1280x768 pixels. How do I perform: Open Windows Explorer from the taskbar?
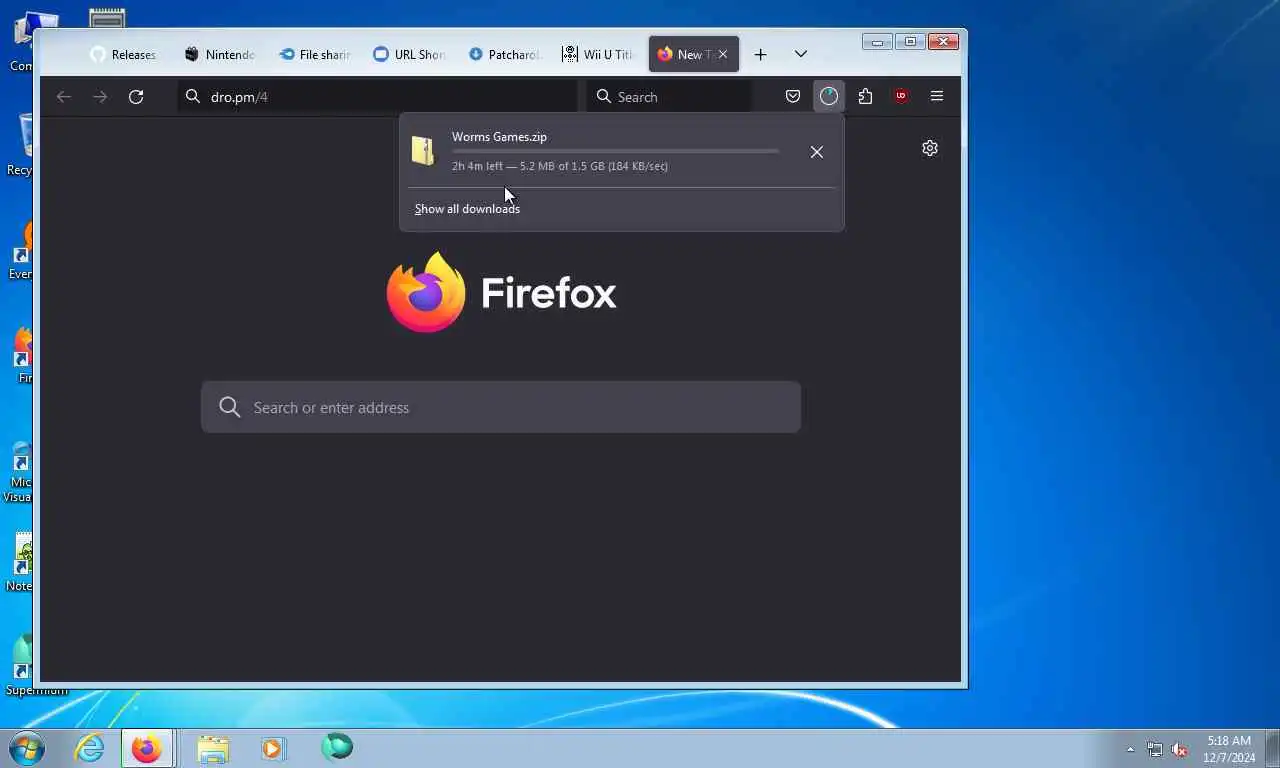coord(213,748)
